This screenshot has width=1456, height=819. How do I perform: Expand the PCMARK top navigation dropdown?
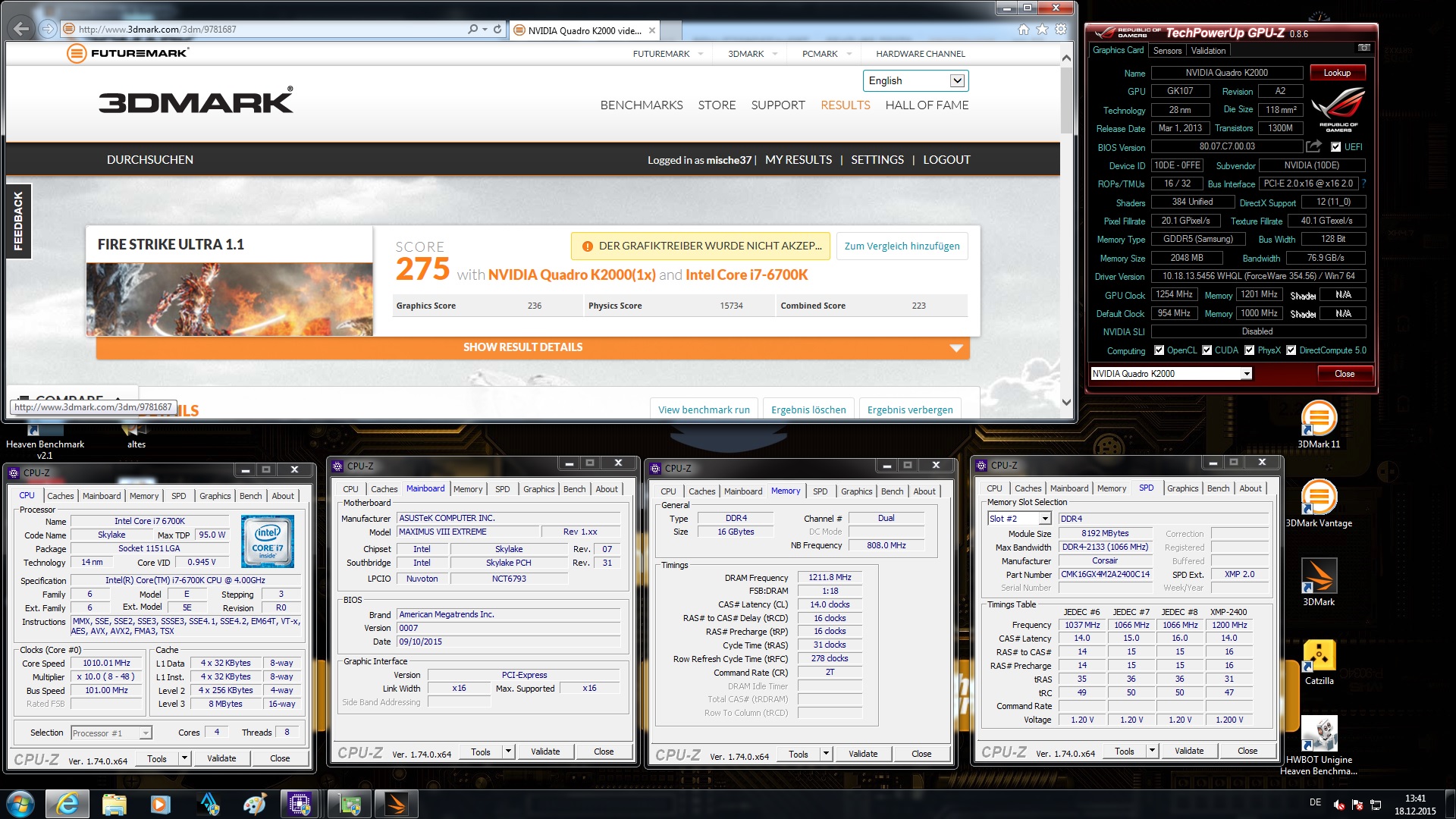click(x=849, y=54)
